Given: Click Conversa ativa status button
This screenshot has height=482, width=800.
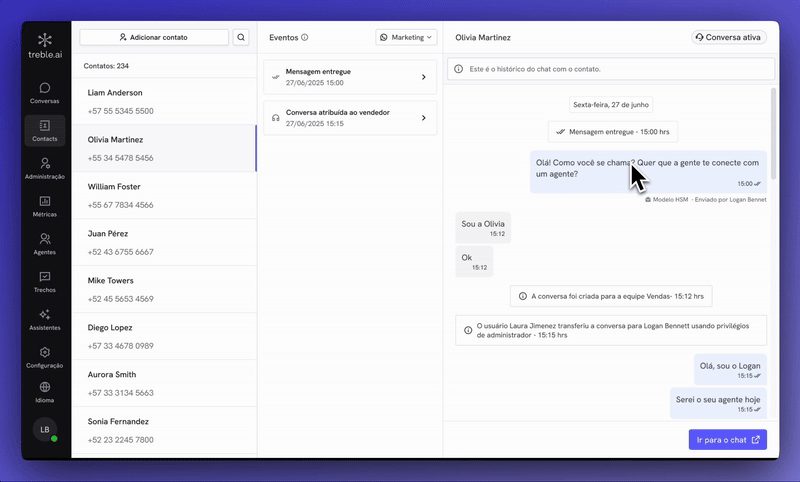Looking at the screenshot, I should coord(729,37).
